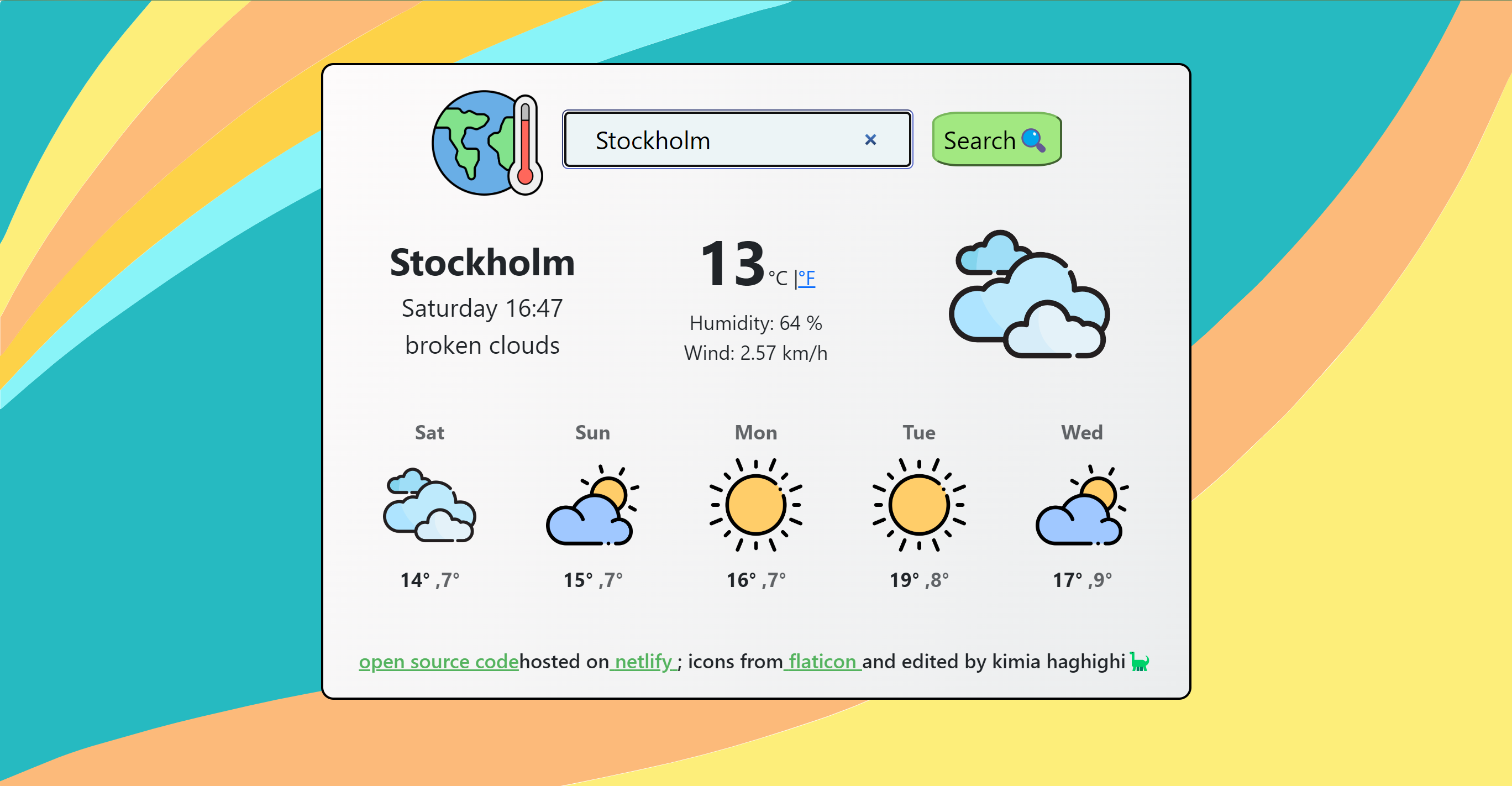Clear the Stockholm search input field
The image size is (1512, 786).
(869, 140)
